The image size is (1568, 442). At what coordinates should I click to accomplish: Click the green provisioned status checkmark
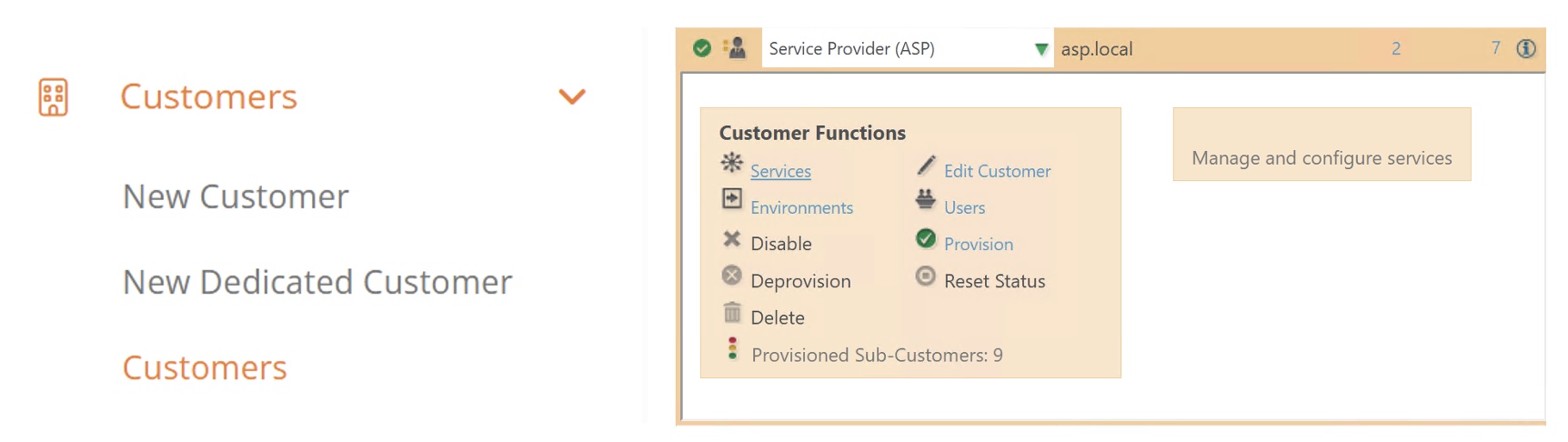[x=701, y=48]
